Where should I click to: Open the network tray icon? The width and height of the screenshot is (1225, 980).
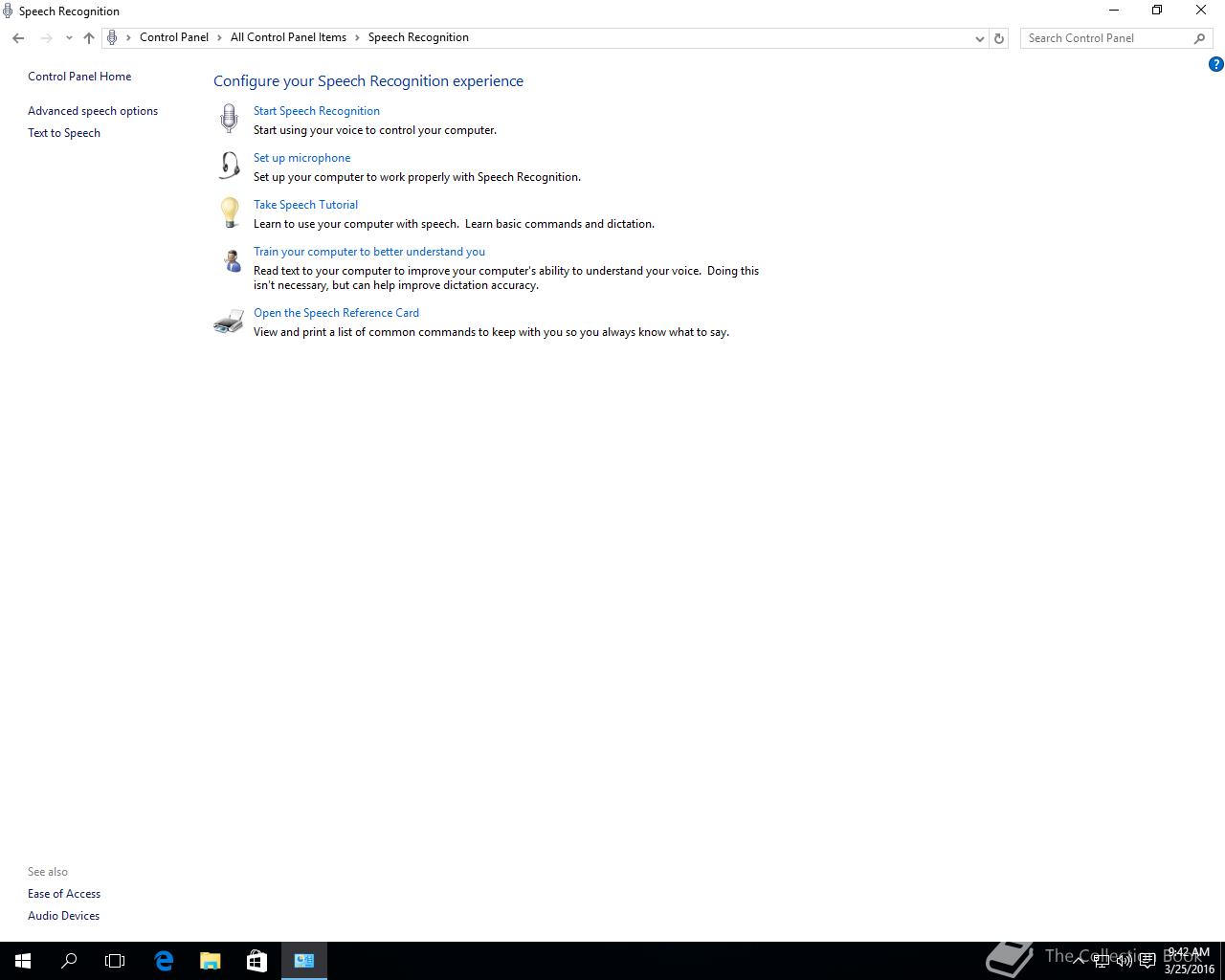(1102, 961)
